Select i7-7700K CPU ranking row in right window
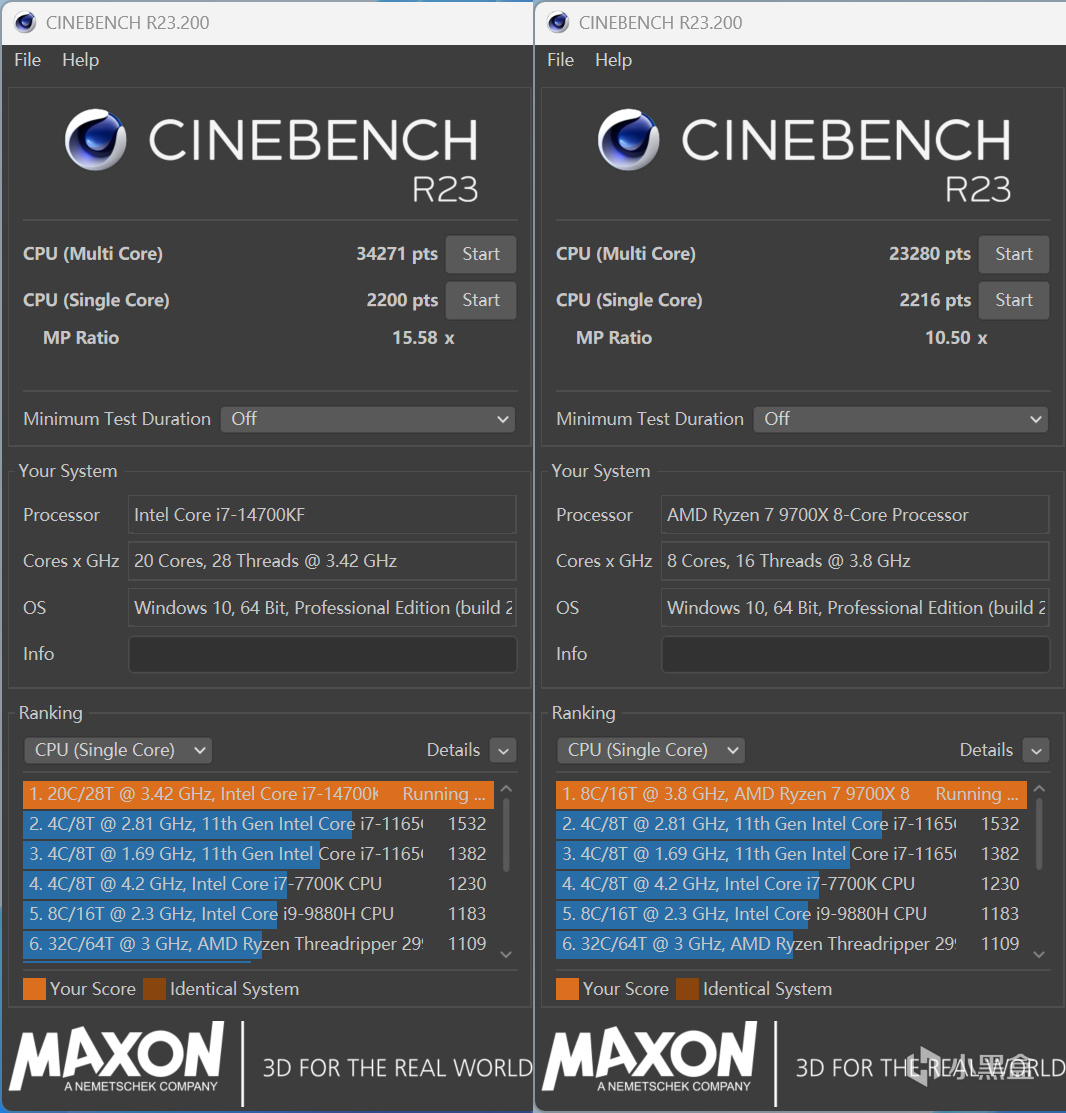 pos(791,884)
